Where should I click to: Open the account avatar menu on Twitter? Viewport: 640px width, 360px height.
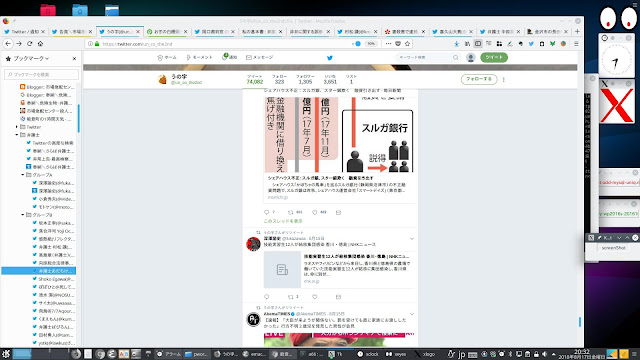point(471,58)
